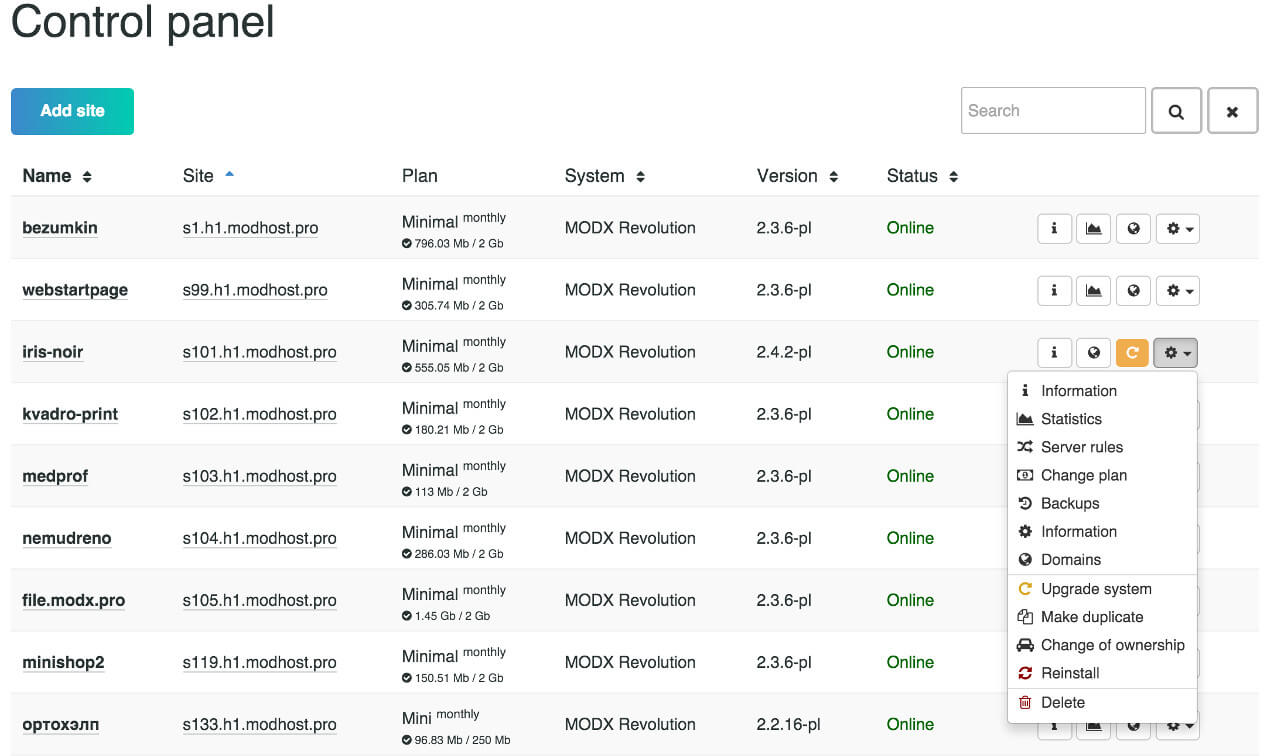Open the gear dropdown for bezumkin
Viewport: 1274px width, 756px height.
coord(1178,228)
